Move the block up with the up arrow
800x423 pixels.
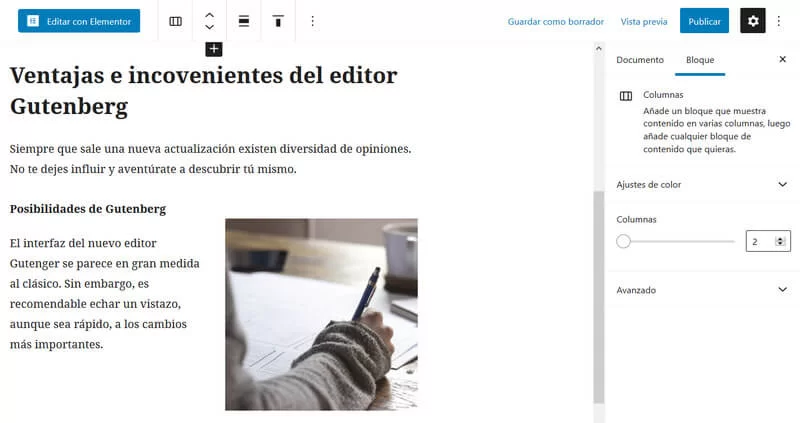tap(210, 15)
